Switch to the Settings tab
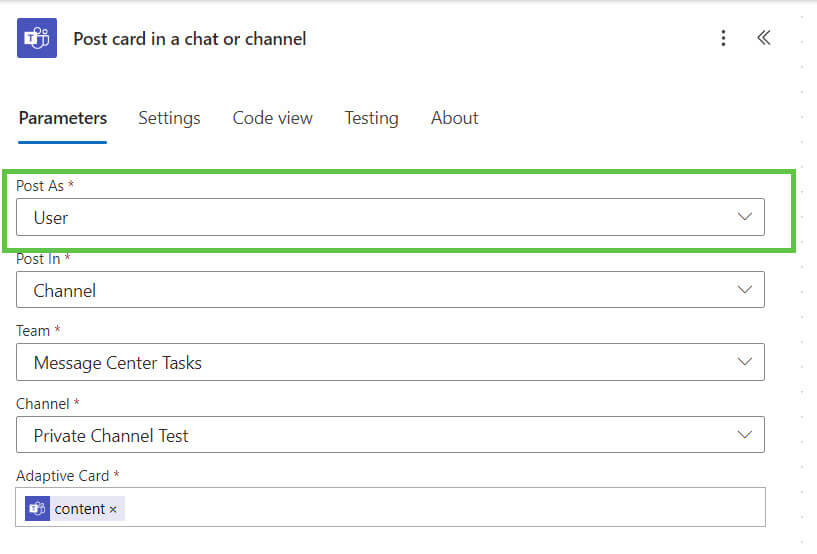 (x=169, y=118)
